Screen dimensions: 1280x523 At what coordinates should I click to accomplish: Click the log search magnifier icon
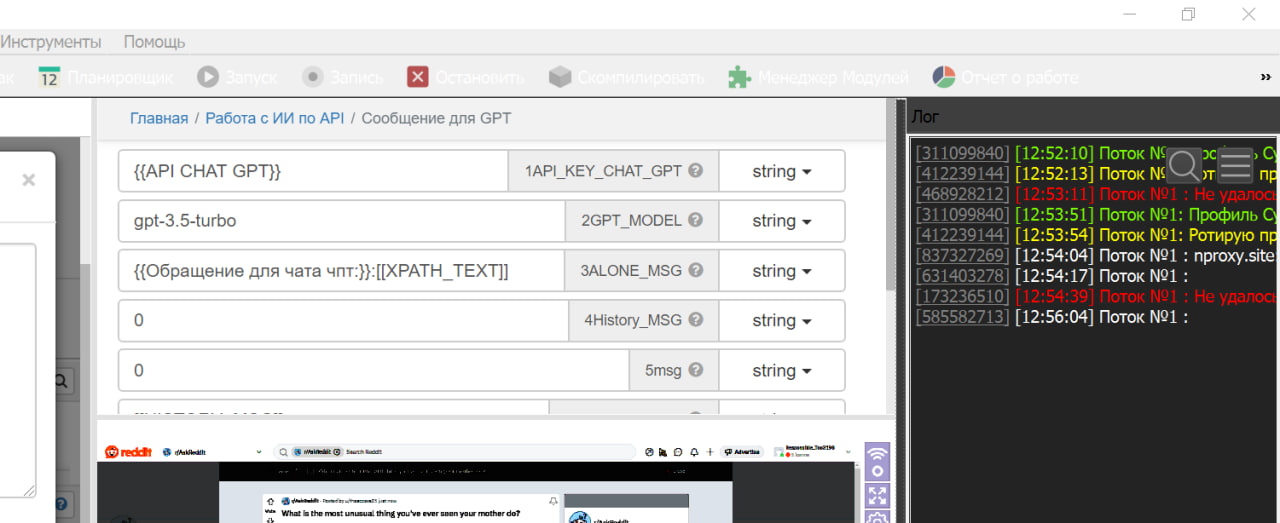pyautogui.click(x=1185, y=165)
